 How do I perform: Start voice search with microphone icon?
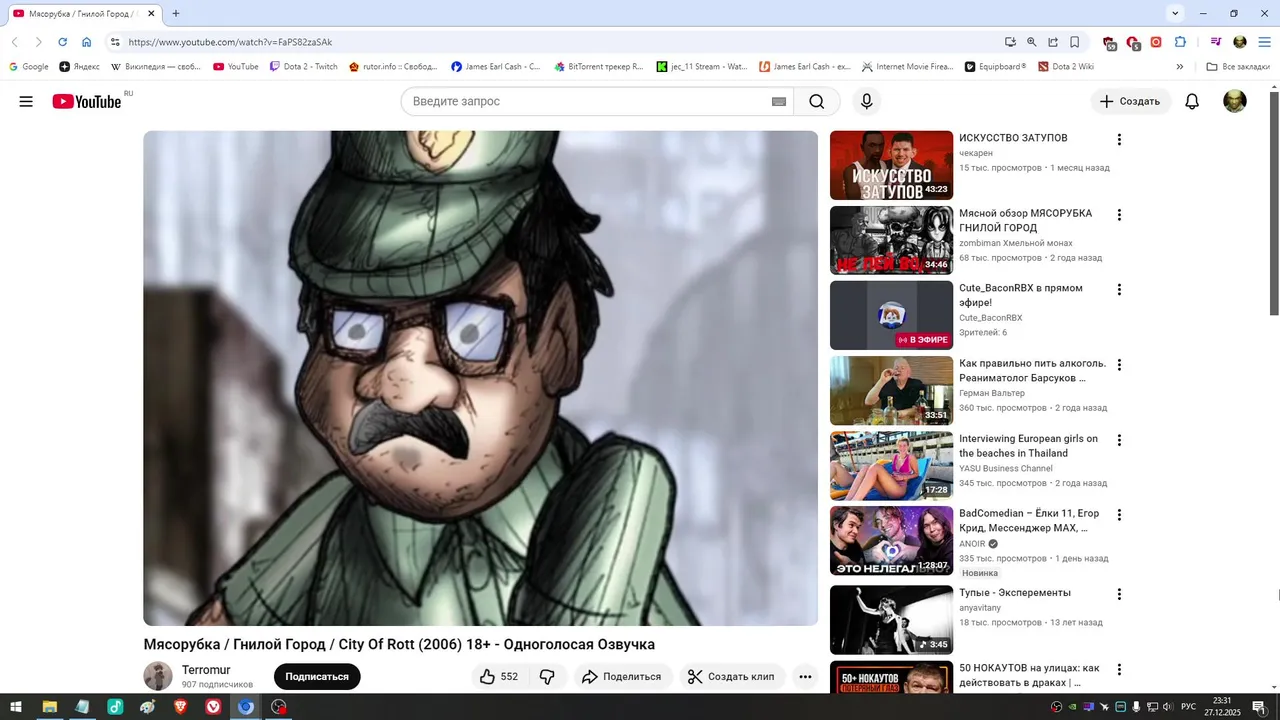tap(867, 101)
